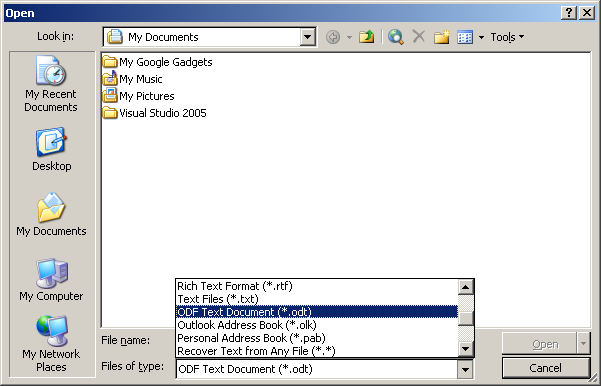Open the Files of type dropdown arrow
This screenshot has width=601, height=386.
click(x=465, y=370)
